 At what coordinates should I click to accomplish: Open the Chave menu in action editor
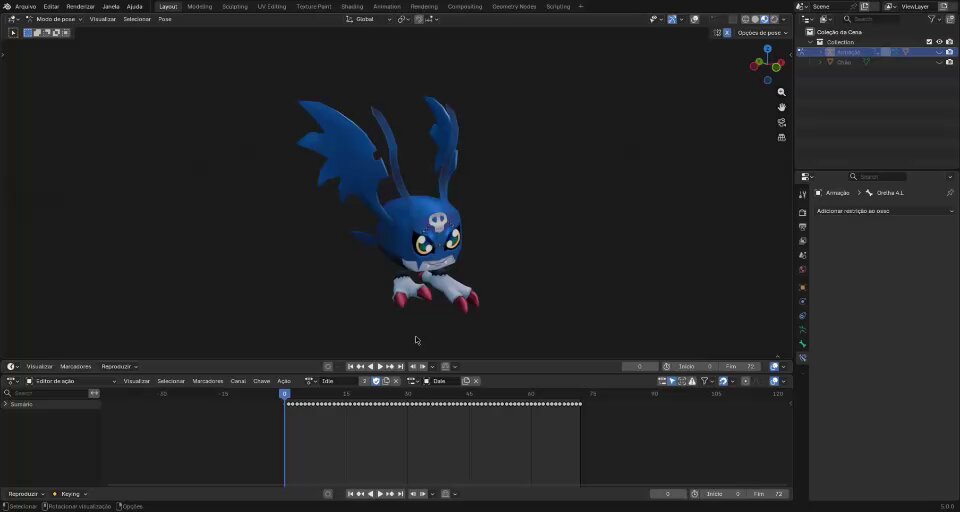261,381
